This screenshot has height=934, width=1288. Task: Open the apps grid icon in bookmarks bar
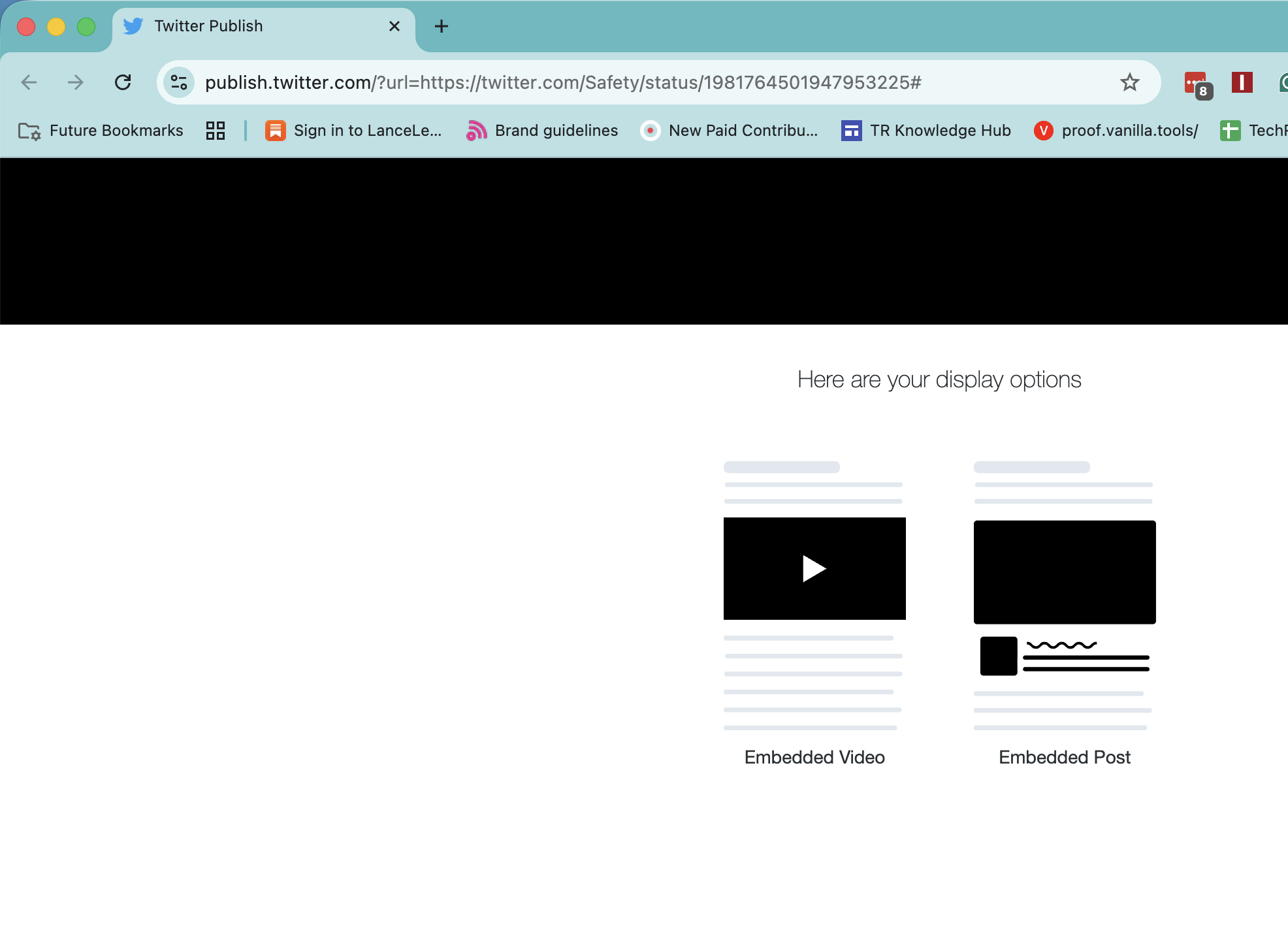[215, 131]
